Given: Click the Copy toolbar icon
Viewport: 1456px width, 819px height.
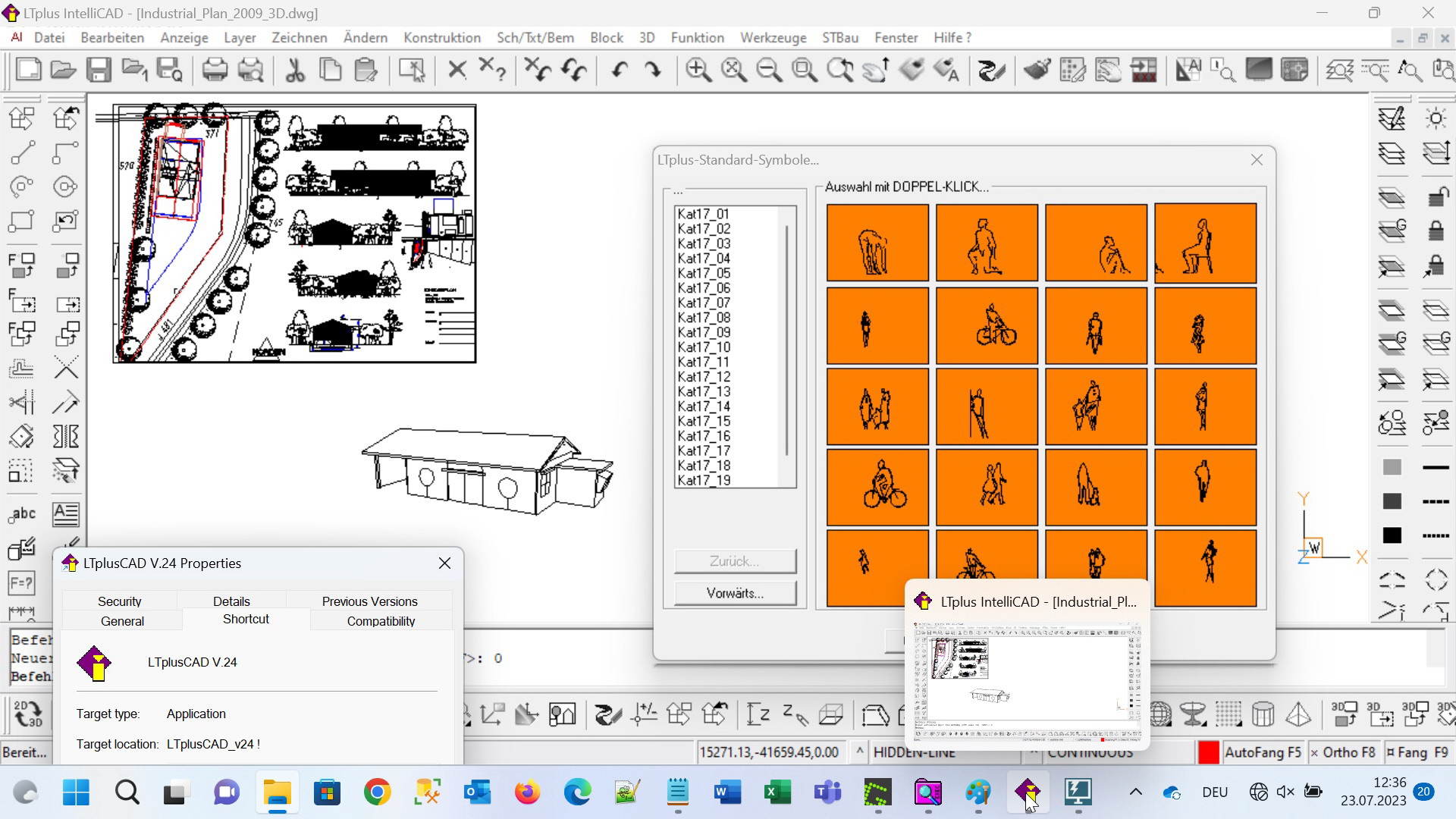Looking at the screenshot, I should [331, 70].
